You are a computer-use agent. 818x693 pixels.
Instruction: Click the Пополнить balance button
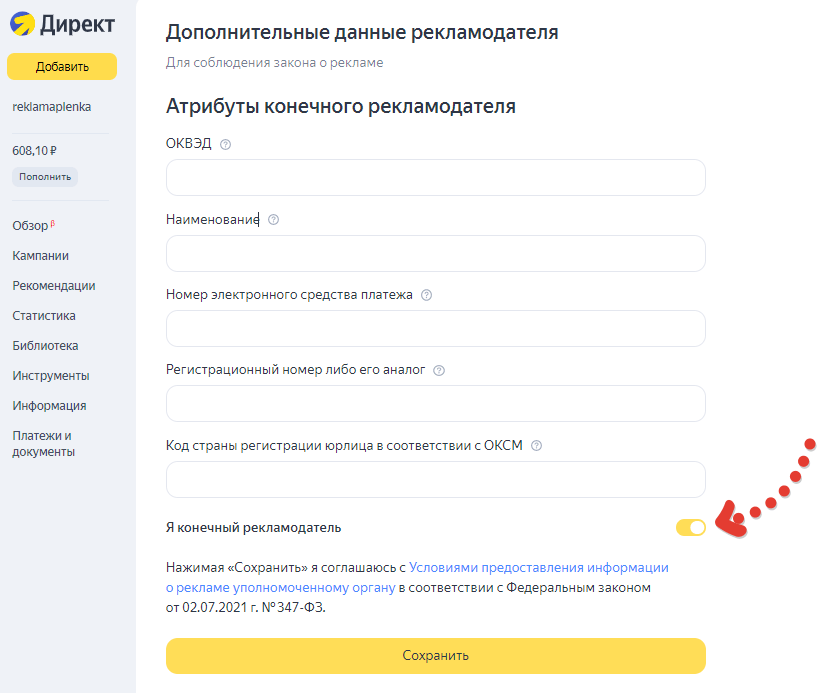pyautogui.click(x=45, y=177)
